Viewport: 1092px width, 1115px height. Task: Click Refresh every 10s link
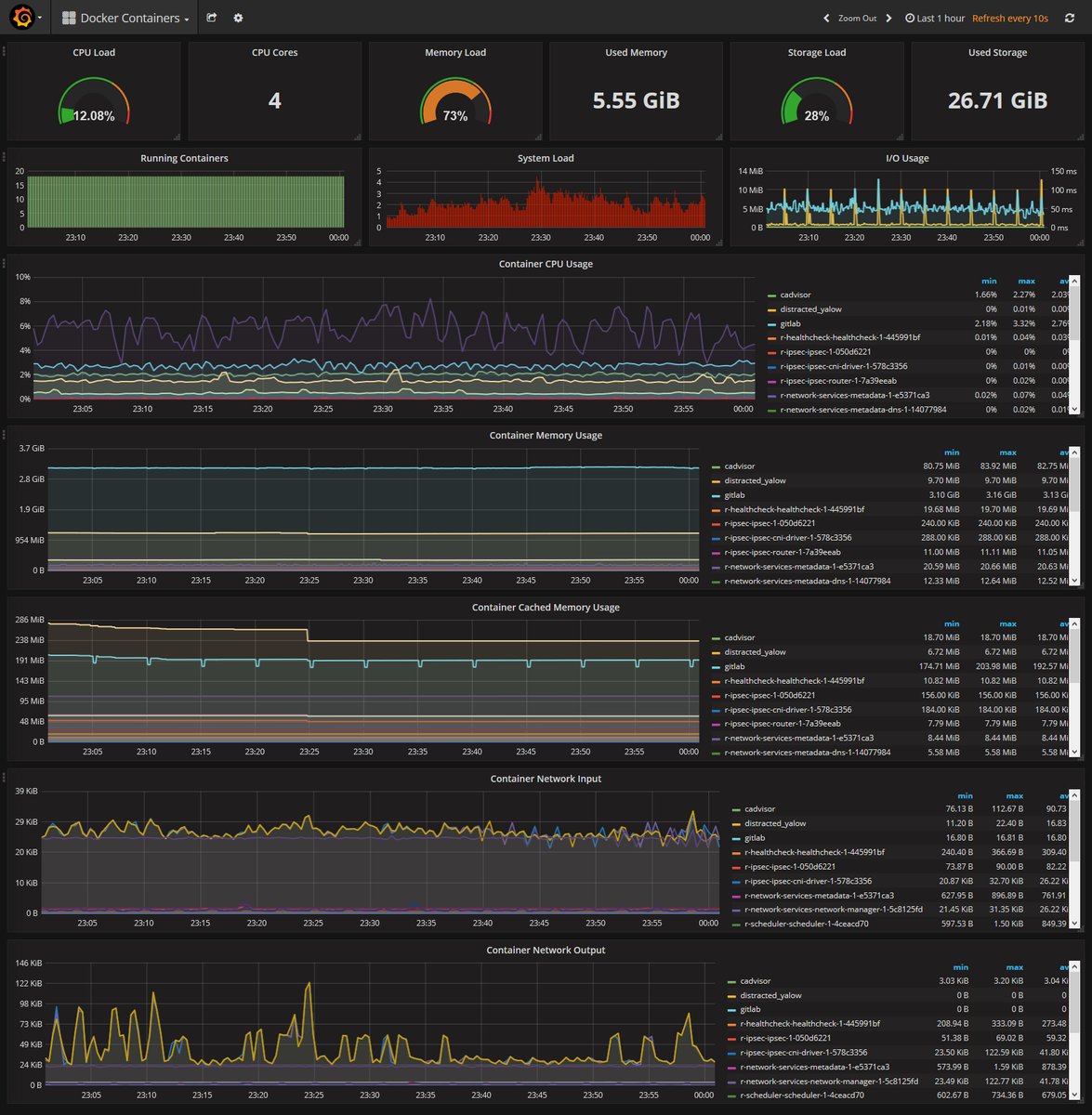(x=1010, y=18)
